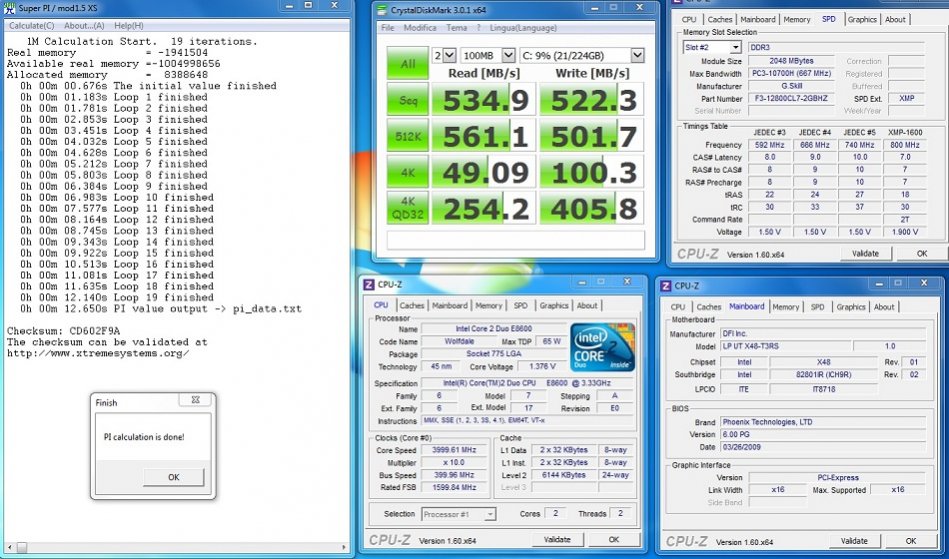Click OK in the CPU-Z SPD window
The image size is (949, 559).
coord(921,253)
